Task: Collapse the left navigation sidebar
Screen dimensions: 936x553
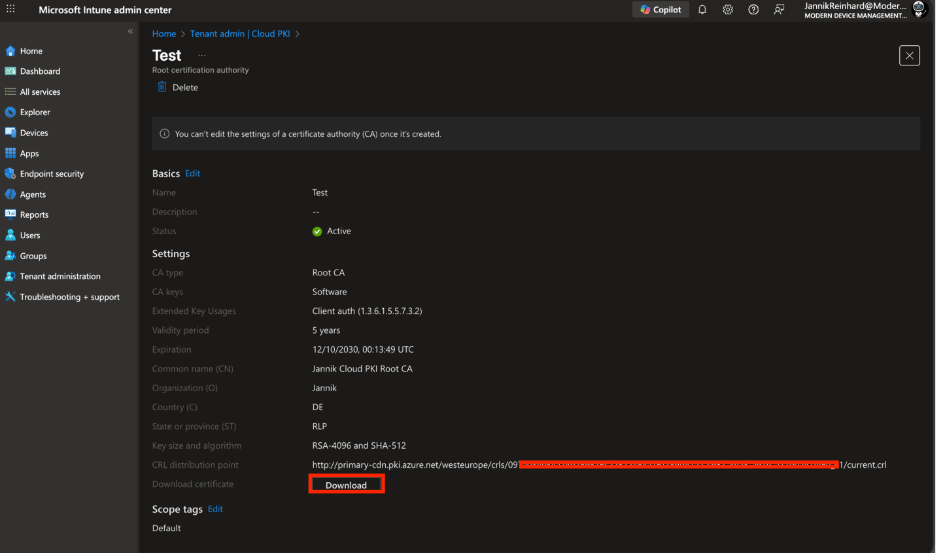Action: tap(130, 32)
